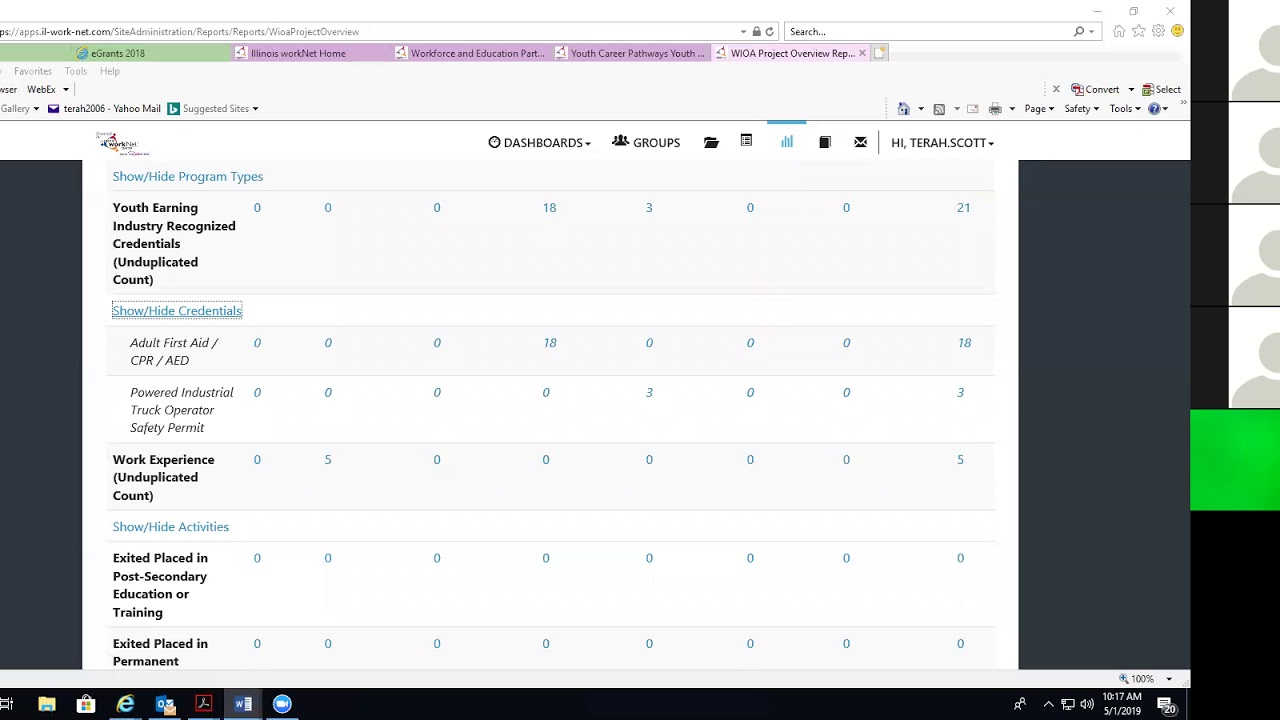Open Outlook from taskbar
The width and height of the screenshot is (1280, 720).
[x=165, y=704]
